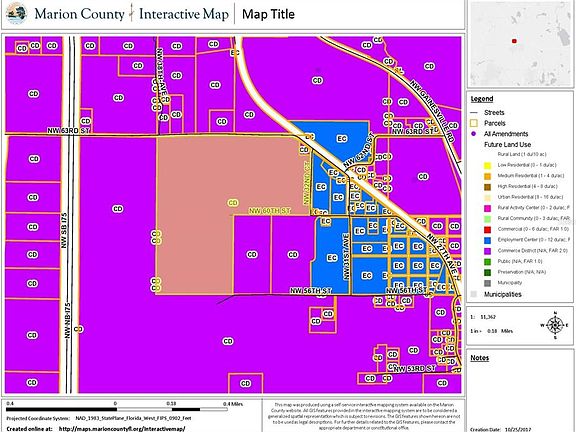The width and height of the screenshot is (576, 432).
Task: Click the dark green Preservation swatch
Action: coord(487,272)
